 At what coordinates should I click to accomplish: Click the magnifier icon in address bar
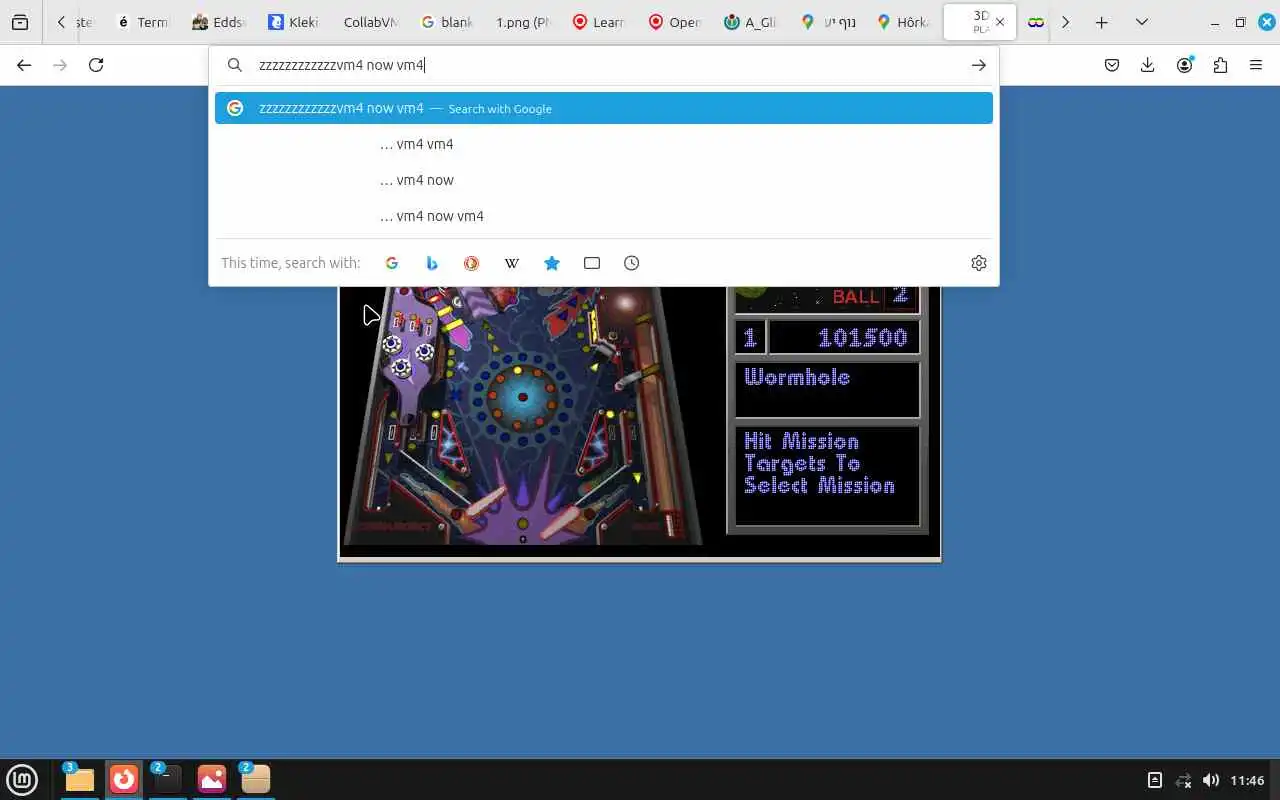pyautogui.click(x=235, y=65)
